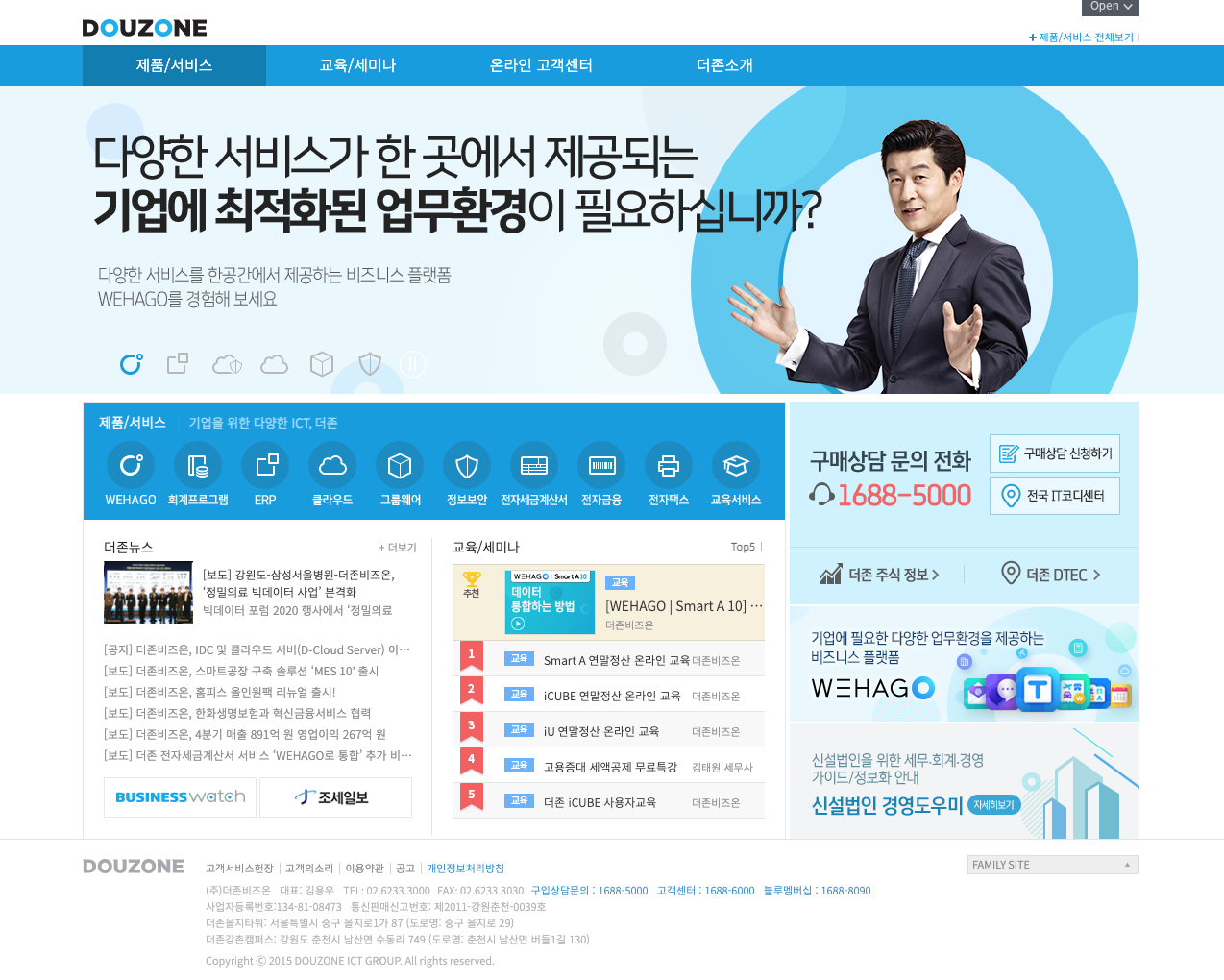
Task: Click the trophy 추천 icon
Action: point(472,584)
